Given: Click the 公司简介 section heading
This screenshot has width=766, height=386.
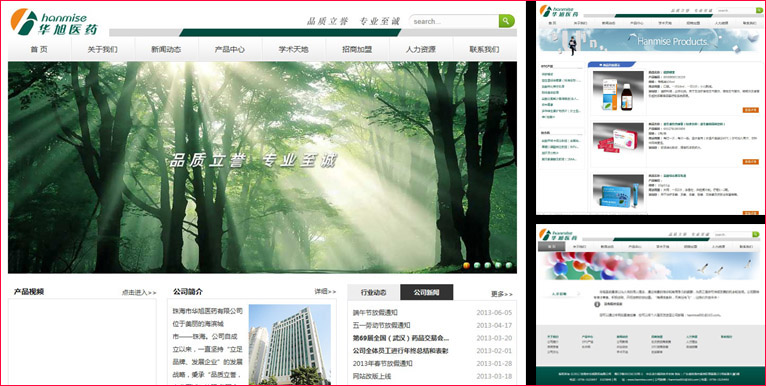Looking at the screenshot, I should click(x=188, y=292).
